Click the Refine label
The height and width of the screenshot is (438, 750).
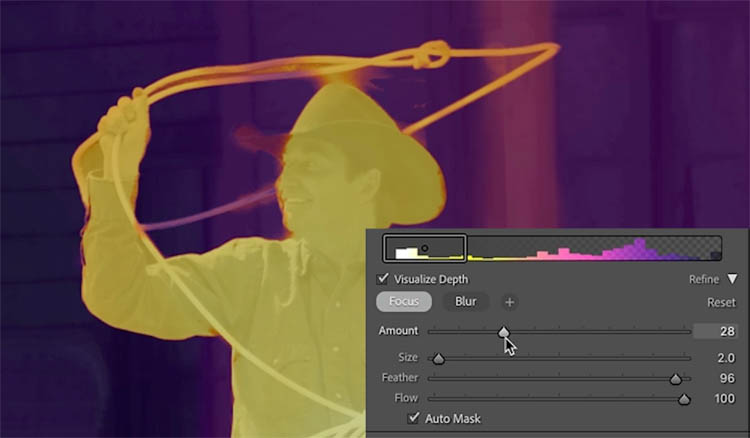tap(704, 279)
